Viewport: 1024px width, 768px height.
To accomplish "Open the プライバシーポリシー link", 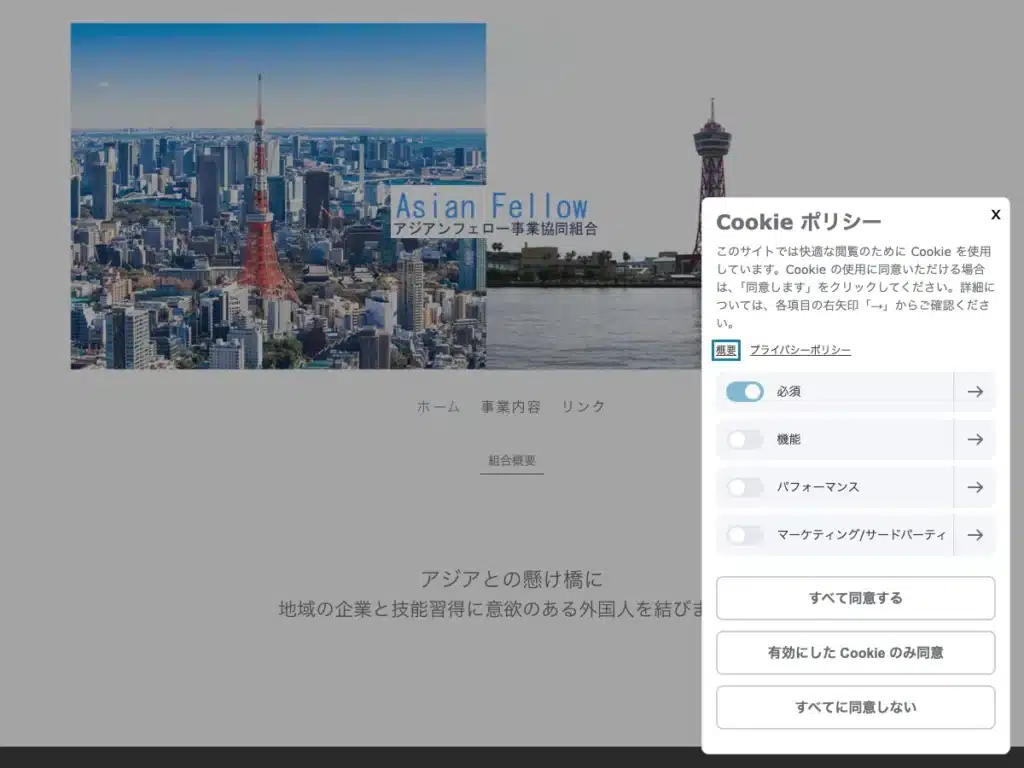I will coord(800,350).
